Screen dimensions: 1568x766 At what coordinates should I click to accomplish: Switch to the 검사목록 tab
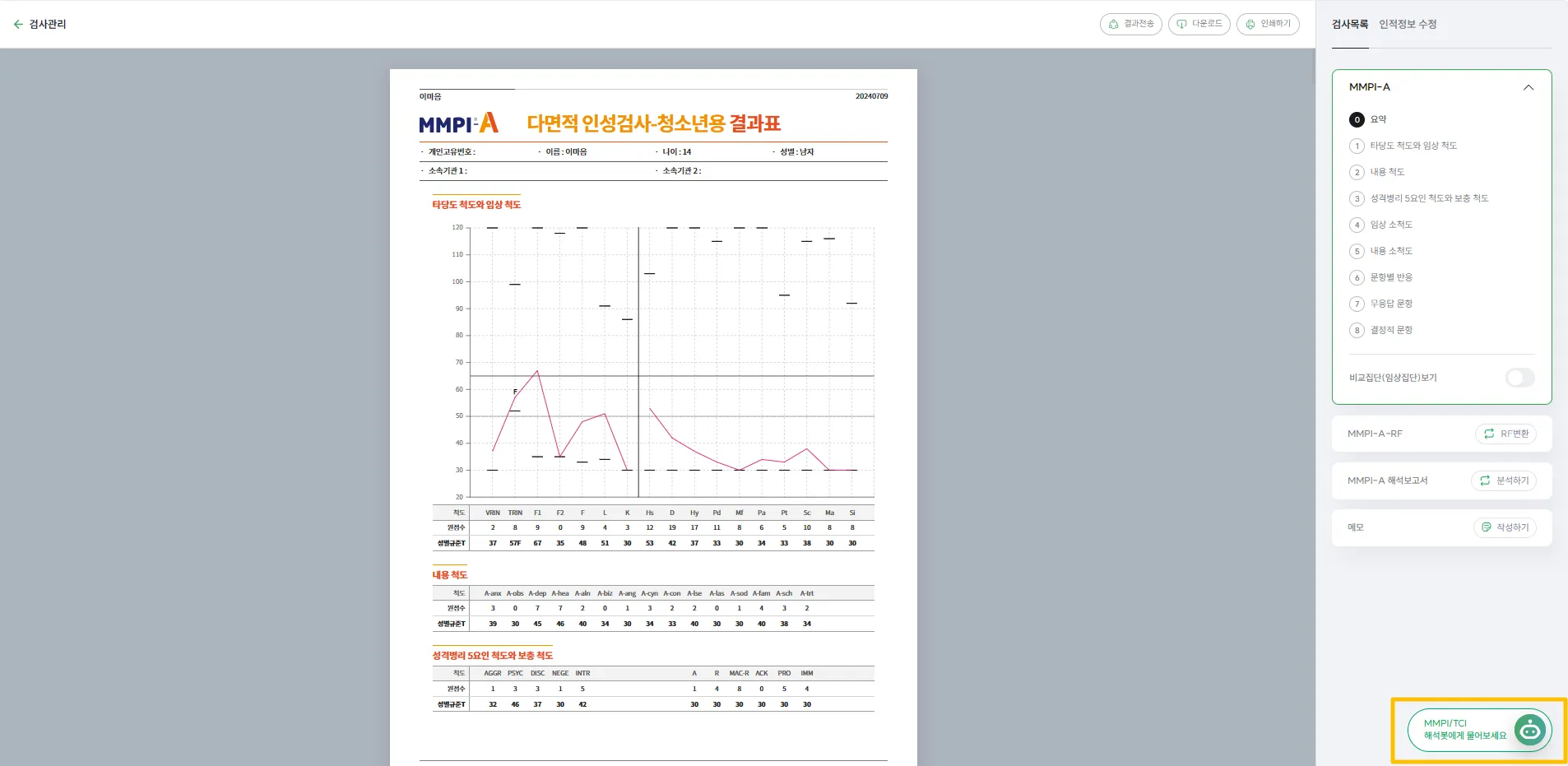1350,25
